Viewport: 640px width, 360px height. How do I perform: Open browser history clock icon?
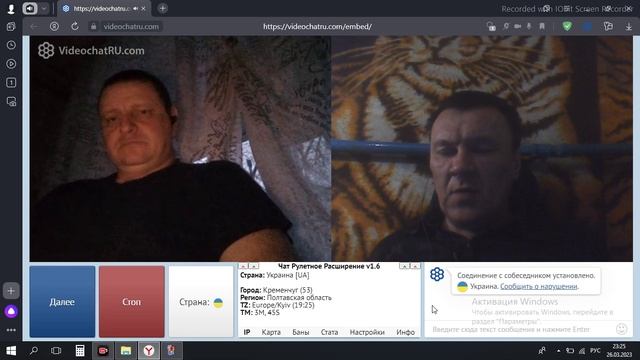[11, 45]
